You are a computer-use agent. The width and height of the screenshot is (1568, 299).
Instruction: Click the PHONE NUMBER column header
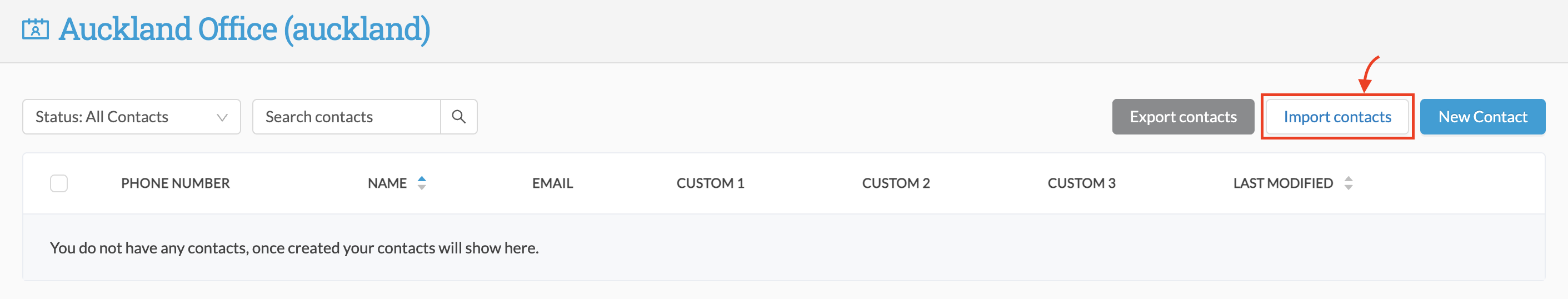coord(176,183)
